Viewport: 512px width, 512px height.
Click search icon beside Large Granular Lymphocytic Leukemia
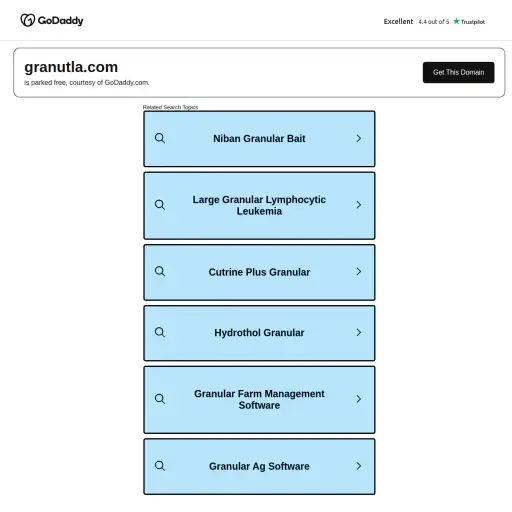[x=160, y=205]
